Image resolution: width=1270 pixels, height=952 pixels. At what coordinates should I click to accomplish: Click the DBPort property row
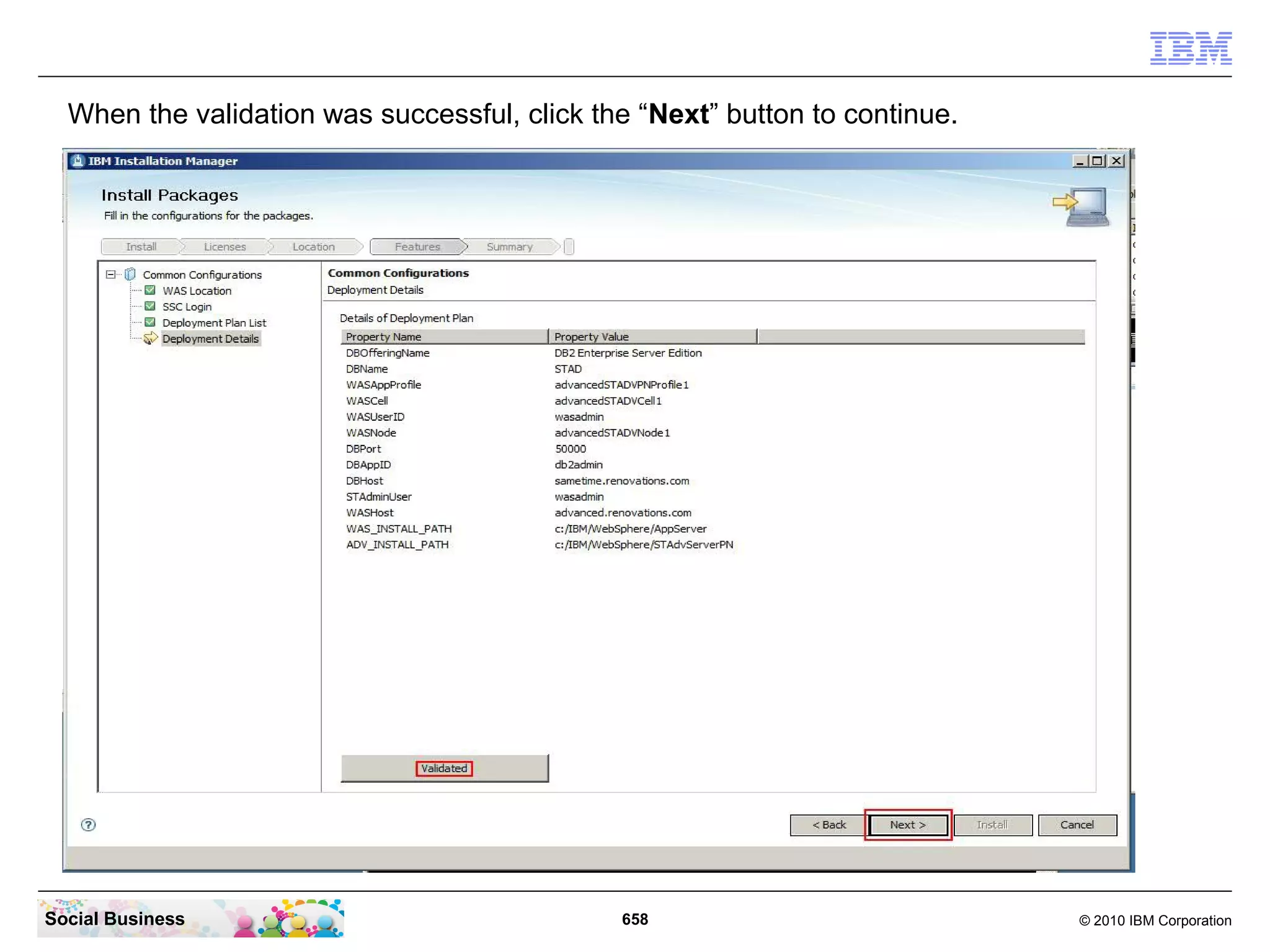(x=713, y=449)
